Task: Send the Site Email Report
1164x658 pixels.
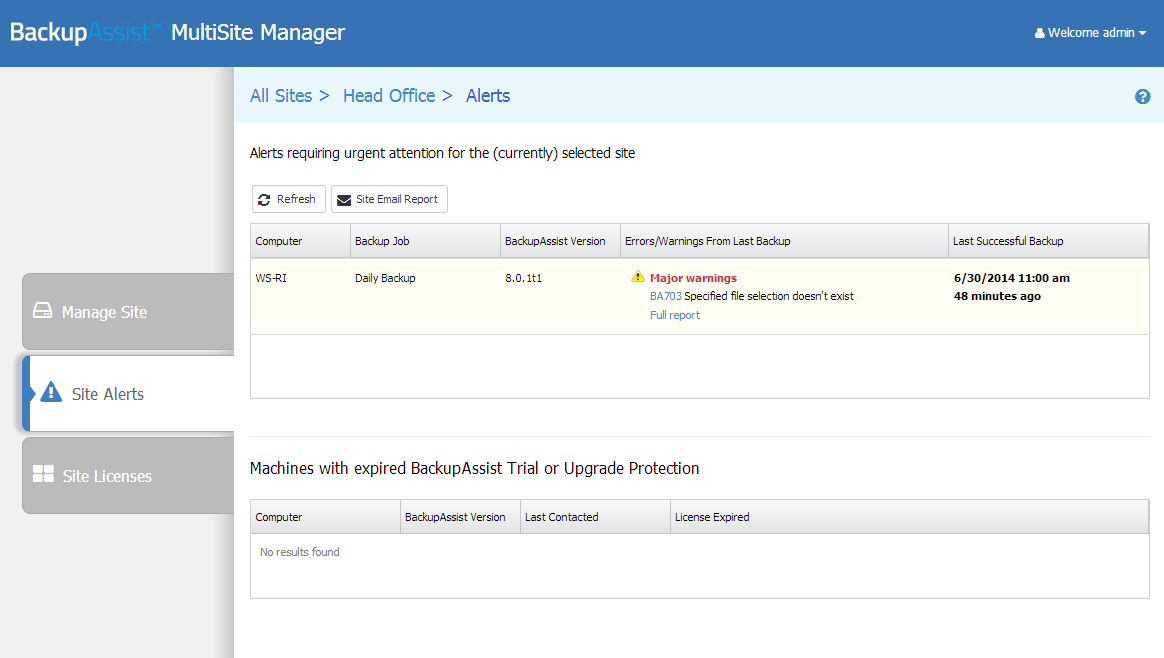Action: coord(389,199)
